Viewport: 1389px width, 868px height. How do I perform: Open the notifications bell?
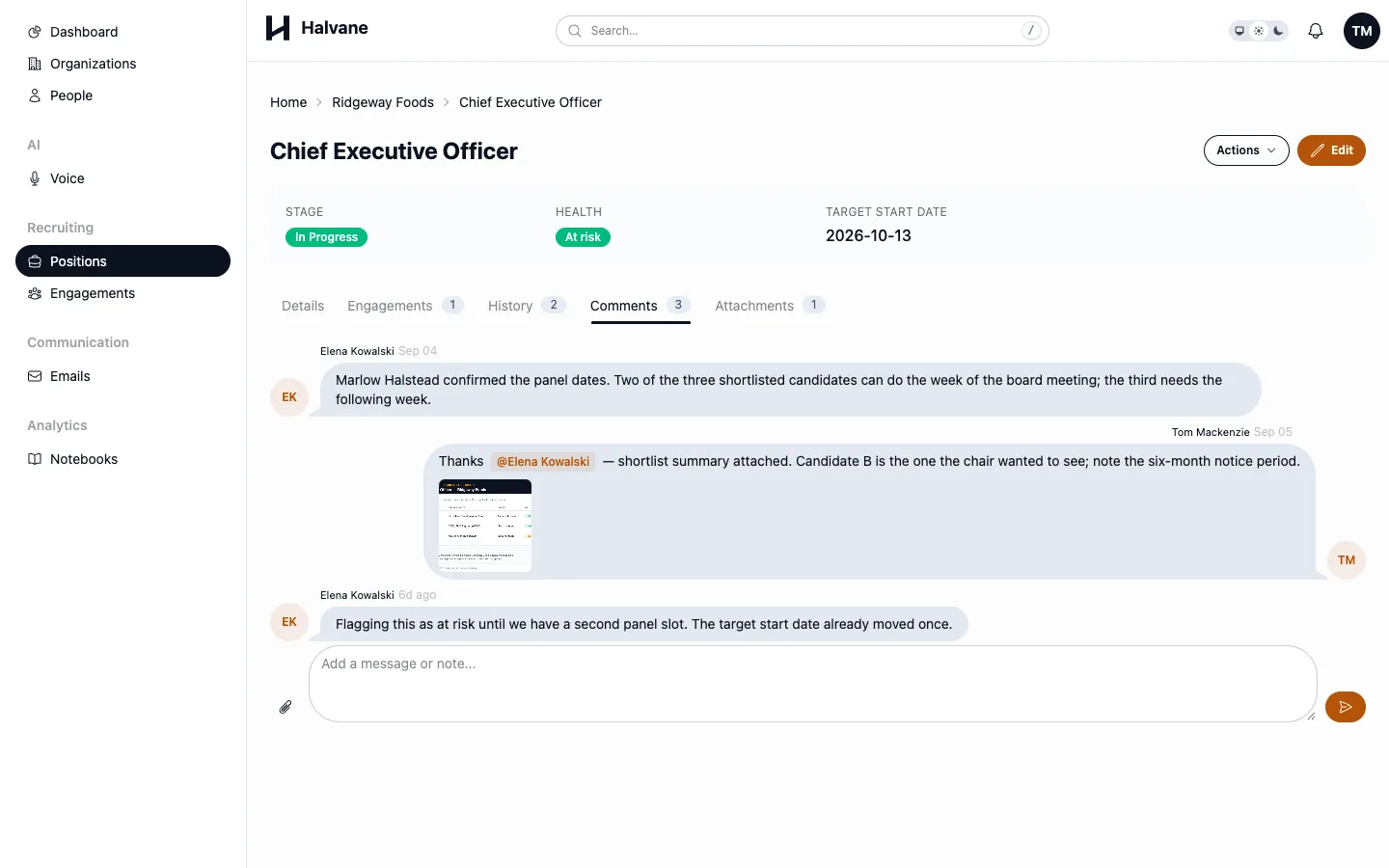click(x=1316, y=31)
